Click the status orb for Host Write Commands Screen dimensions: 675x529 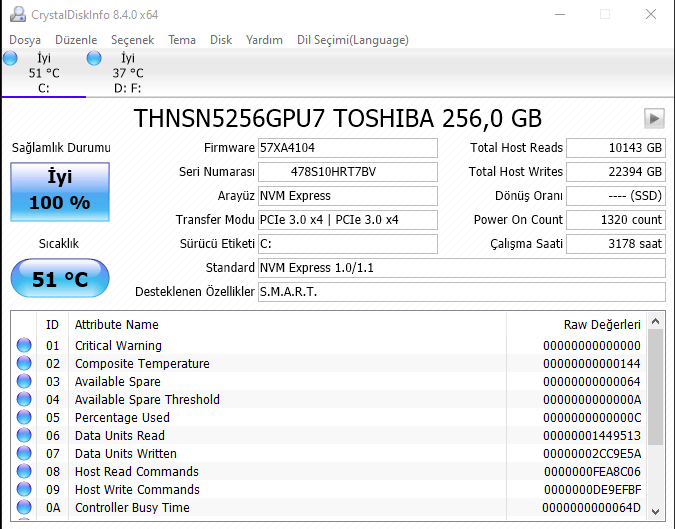(24, 489)
